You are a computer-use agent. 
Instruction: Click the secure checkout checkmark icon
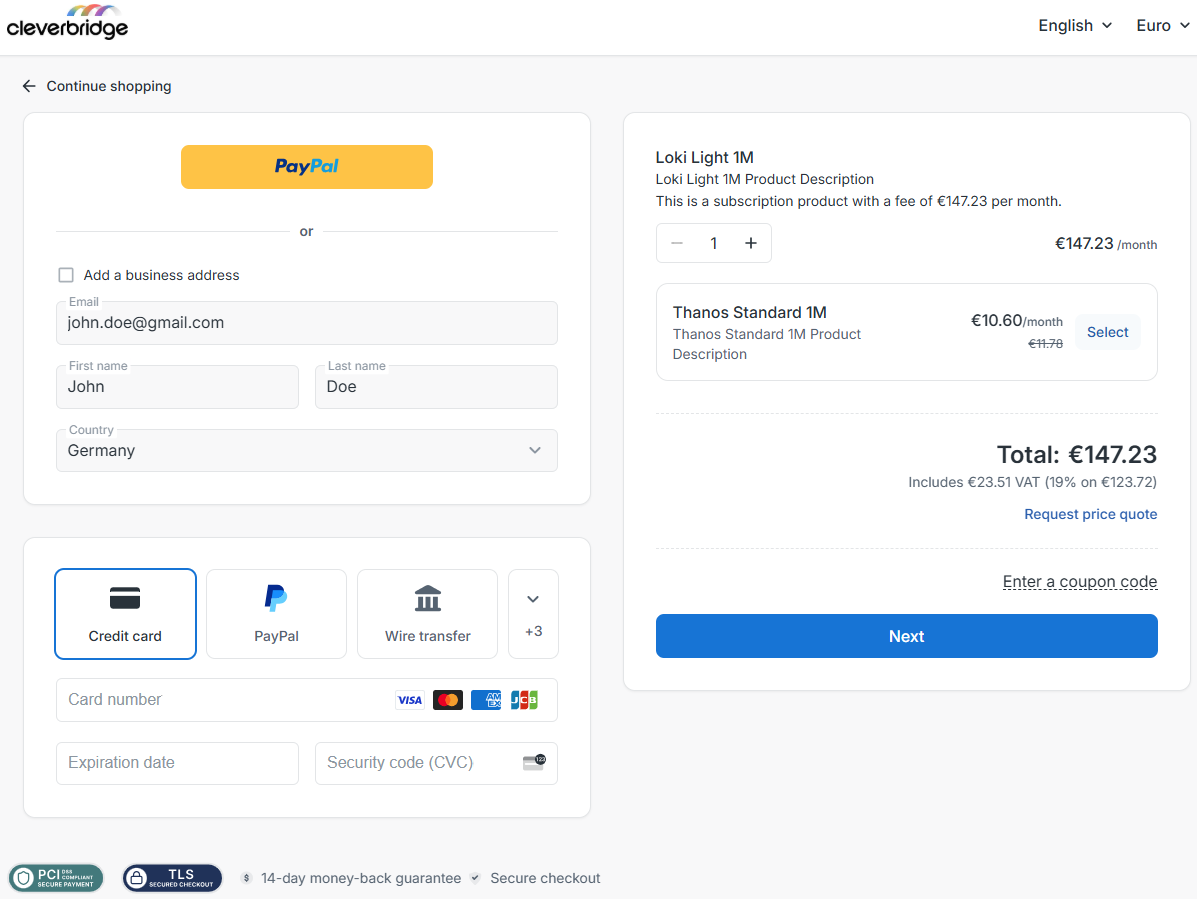click(x=475, y=878)
